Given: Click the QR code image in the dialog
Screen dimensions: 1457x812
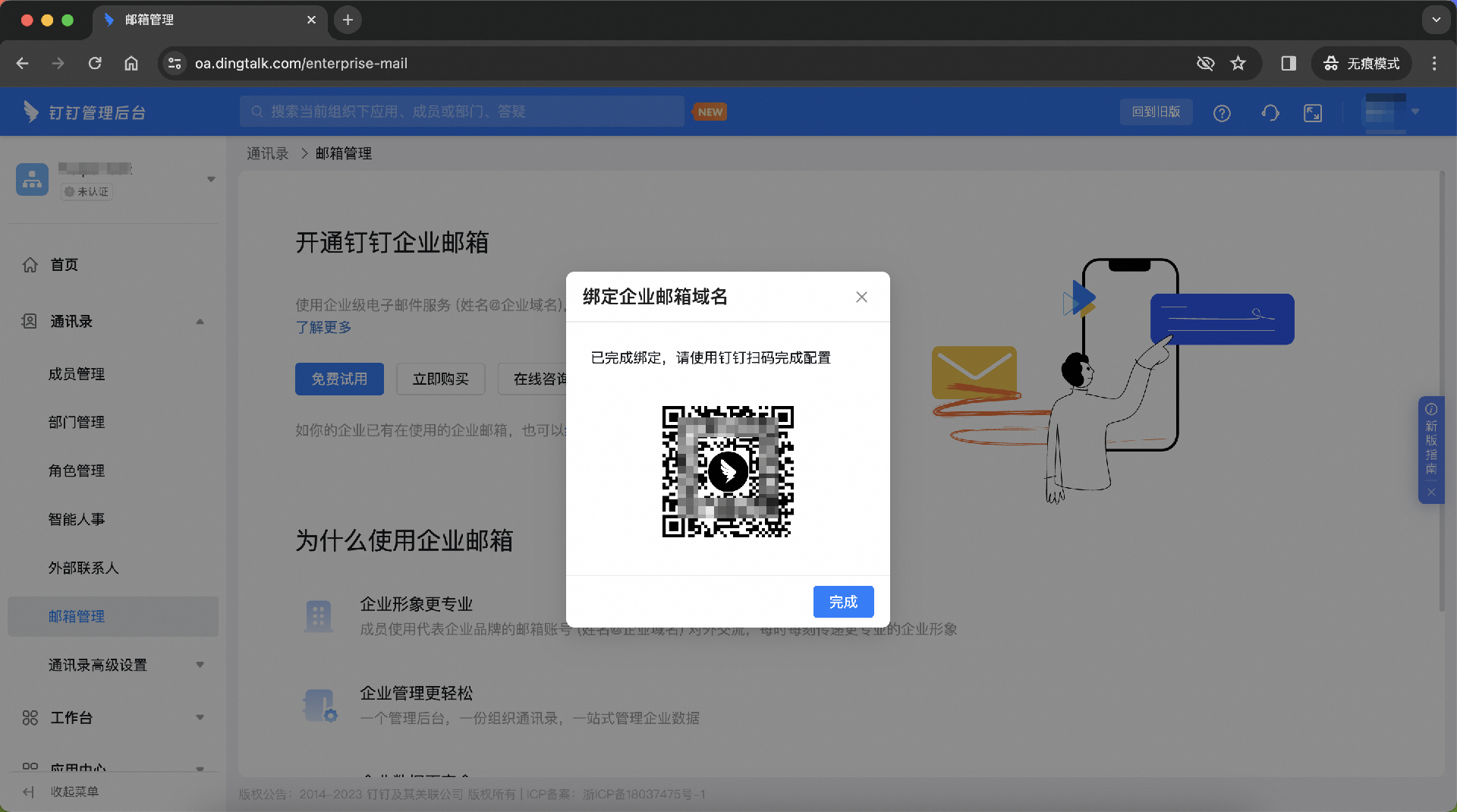Looking at the screenshot, I should 728,471.
